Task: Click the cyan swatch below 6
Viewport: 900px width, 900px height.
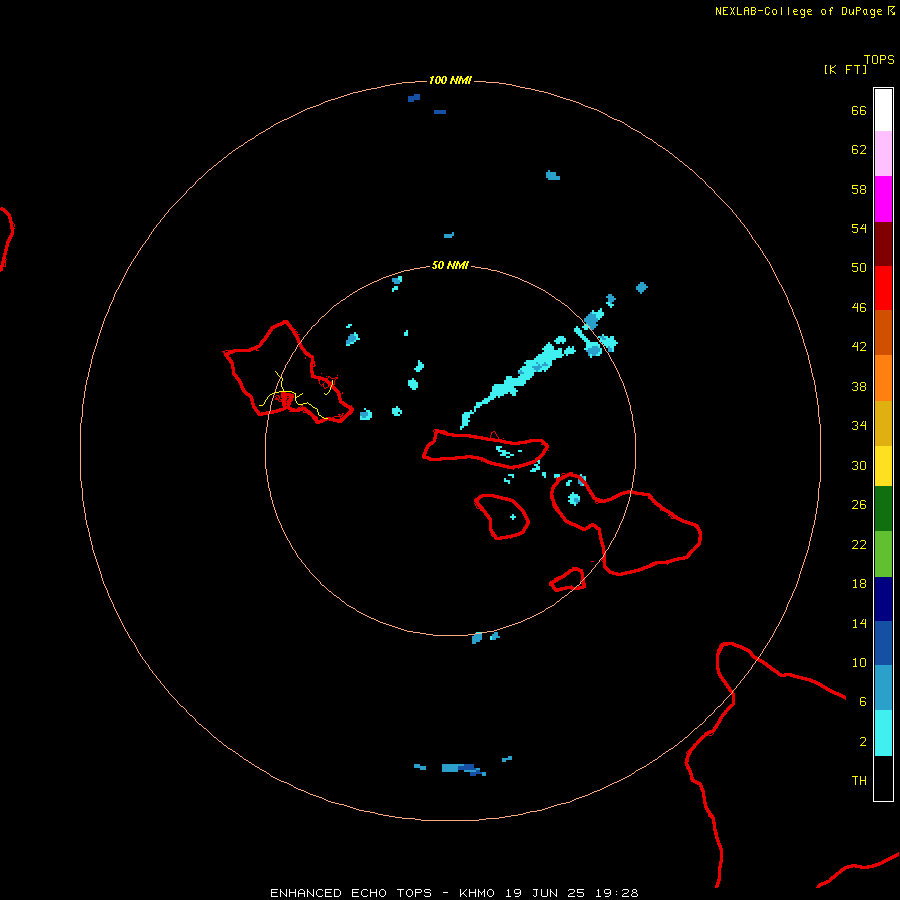Action: pyautogui.click(x=883, y=733)
